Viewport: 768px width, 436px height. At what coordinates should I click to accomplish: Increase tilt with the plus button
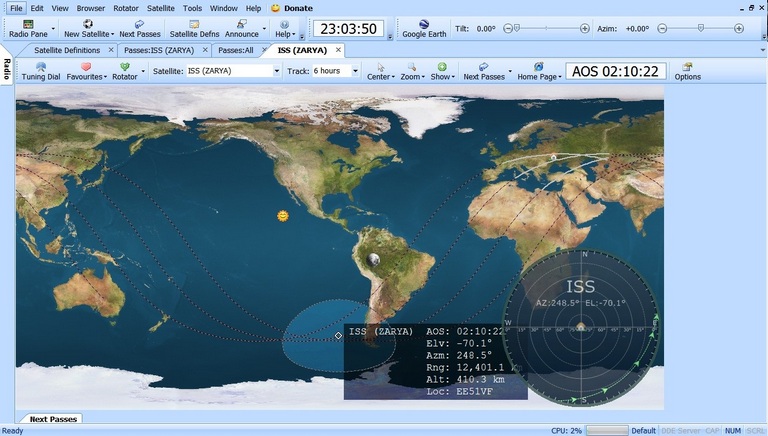click(585, 29)
